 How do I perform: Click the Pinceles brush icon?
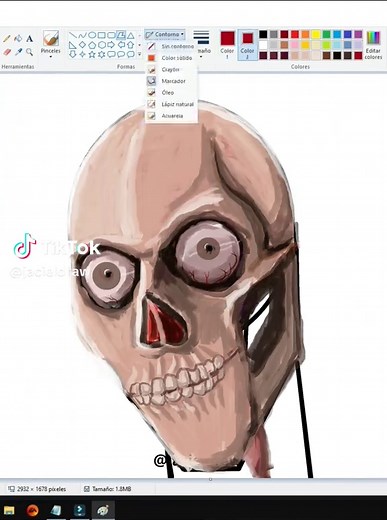(x=51, y=38)
